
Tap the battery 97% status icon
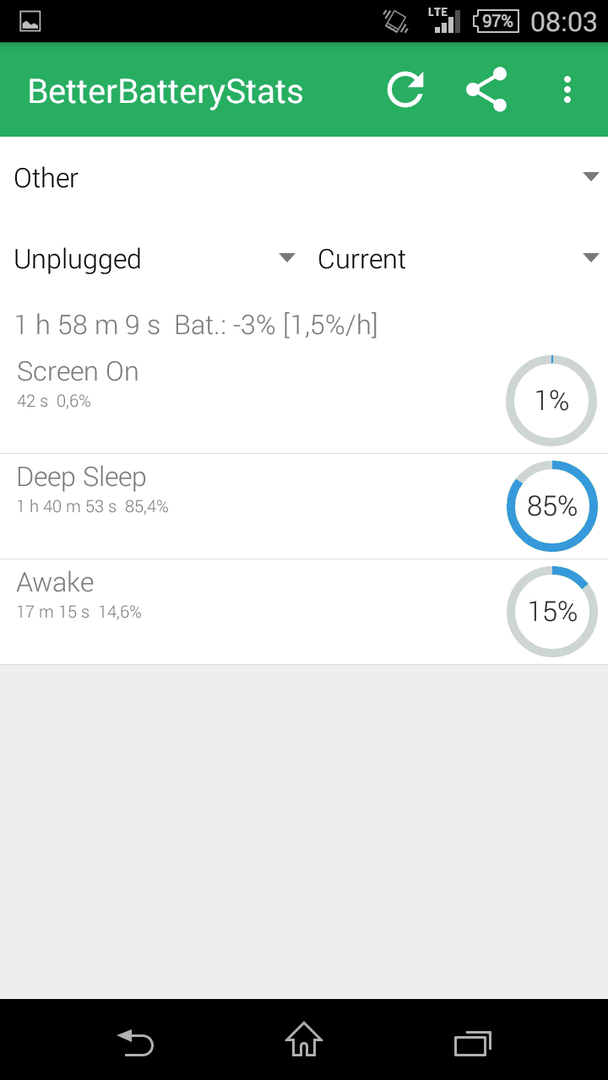click(496, 21)
